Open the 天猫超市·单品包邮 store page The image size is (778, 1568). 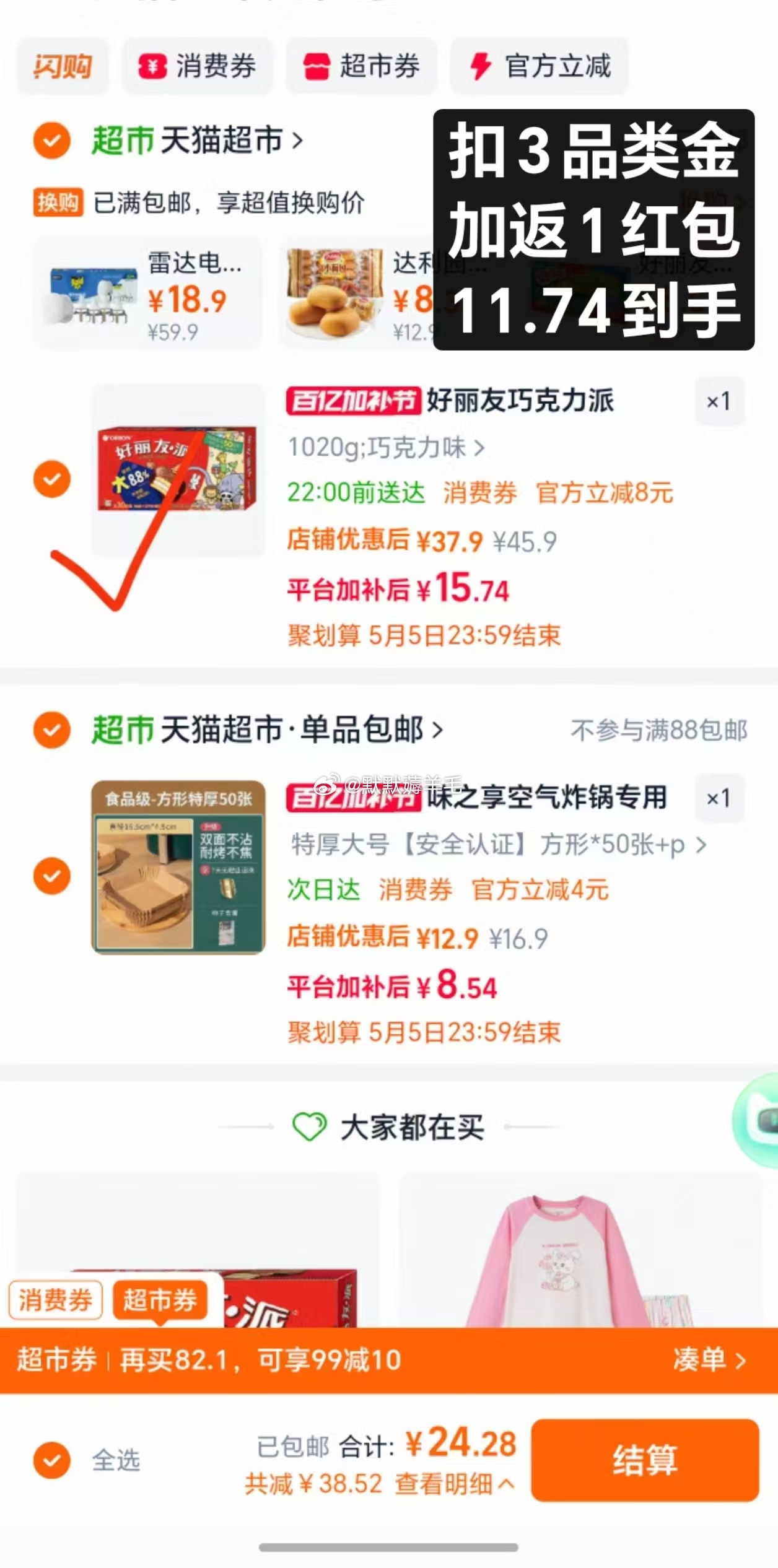tap(268, 730)
